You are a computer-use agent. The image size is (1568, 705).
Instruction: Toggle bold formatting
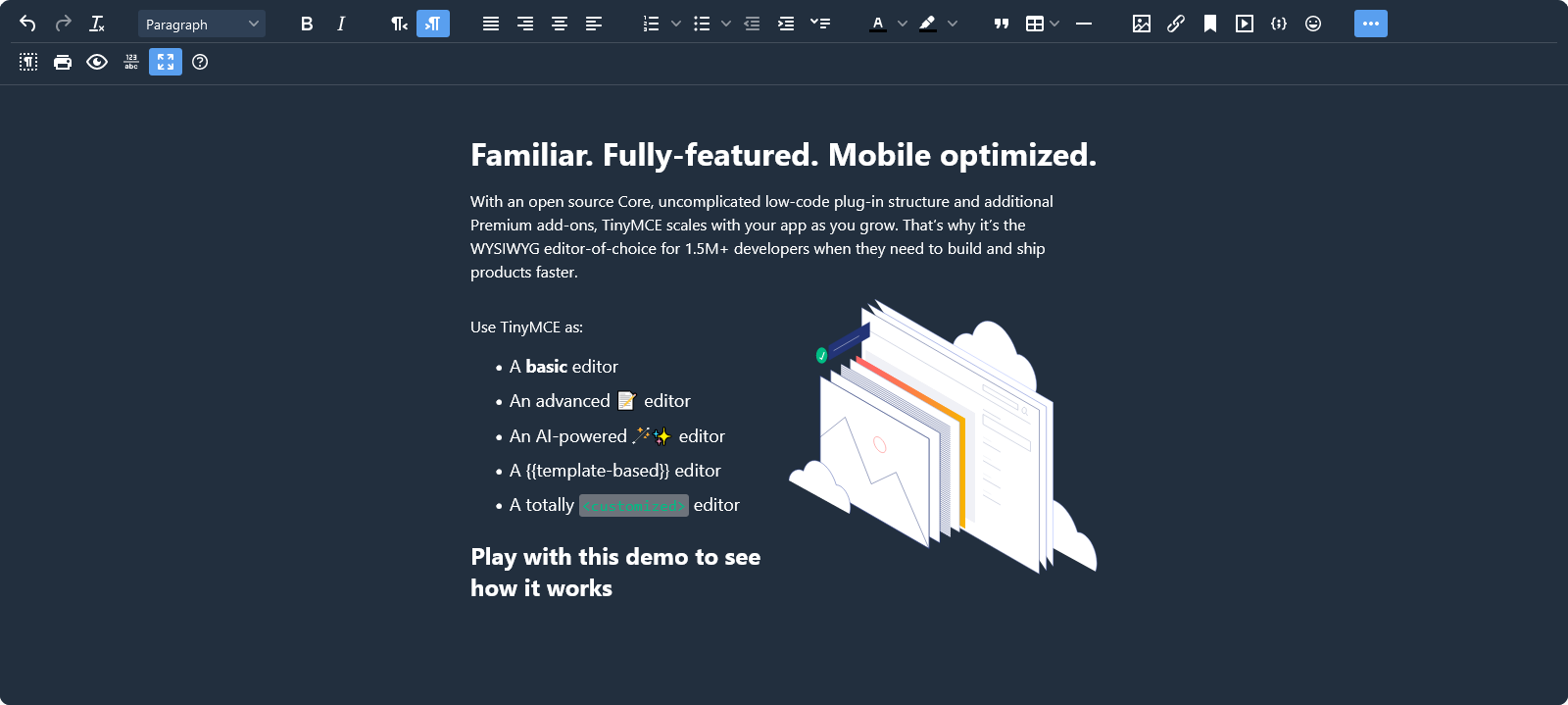[307, 24]
